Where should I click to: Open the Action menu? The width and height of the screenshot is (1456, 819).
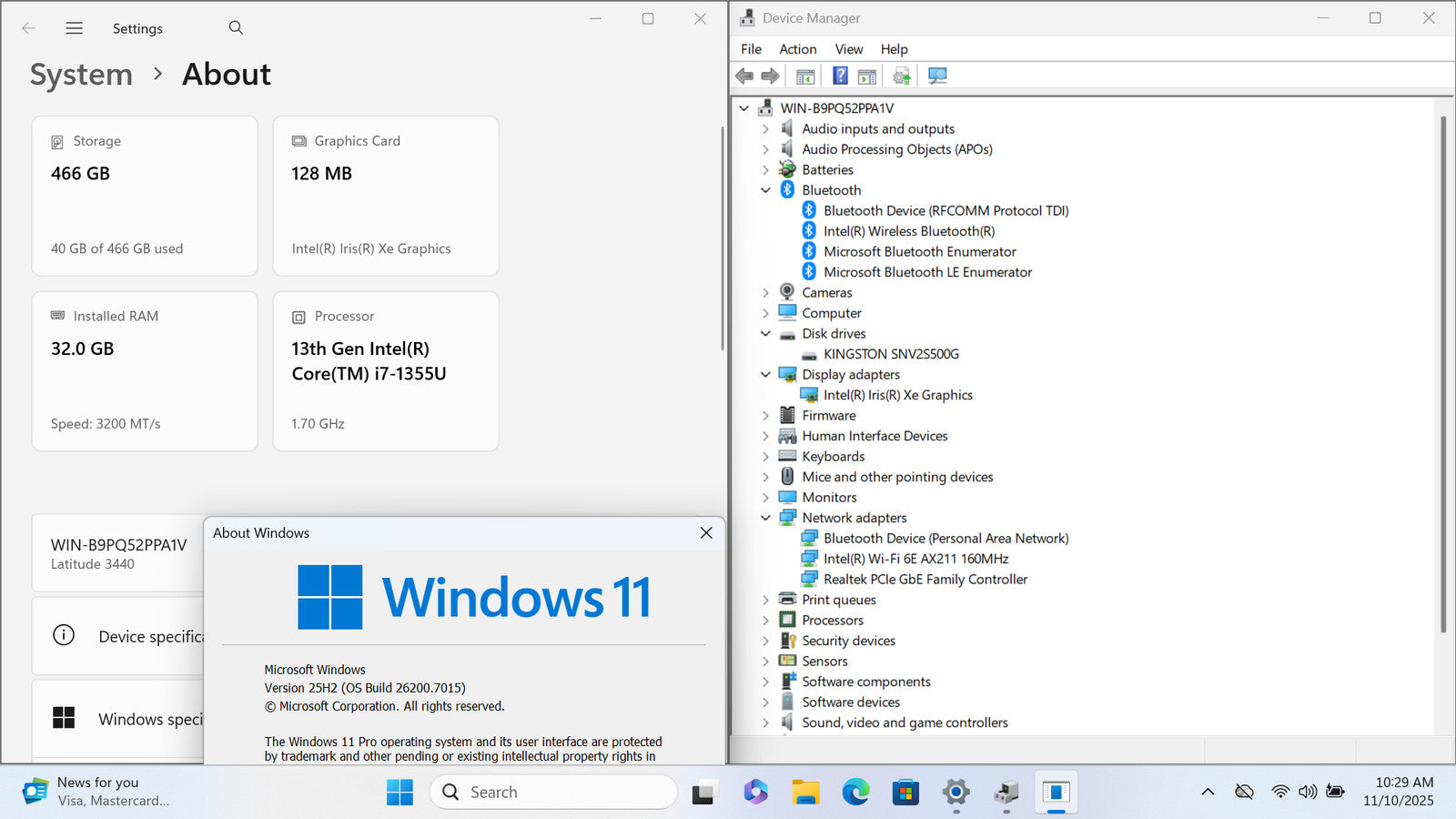pyautogui.click(x=797, y=49)
